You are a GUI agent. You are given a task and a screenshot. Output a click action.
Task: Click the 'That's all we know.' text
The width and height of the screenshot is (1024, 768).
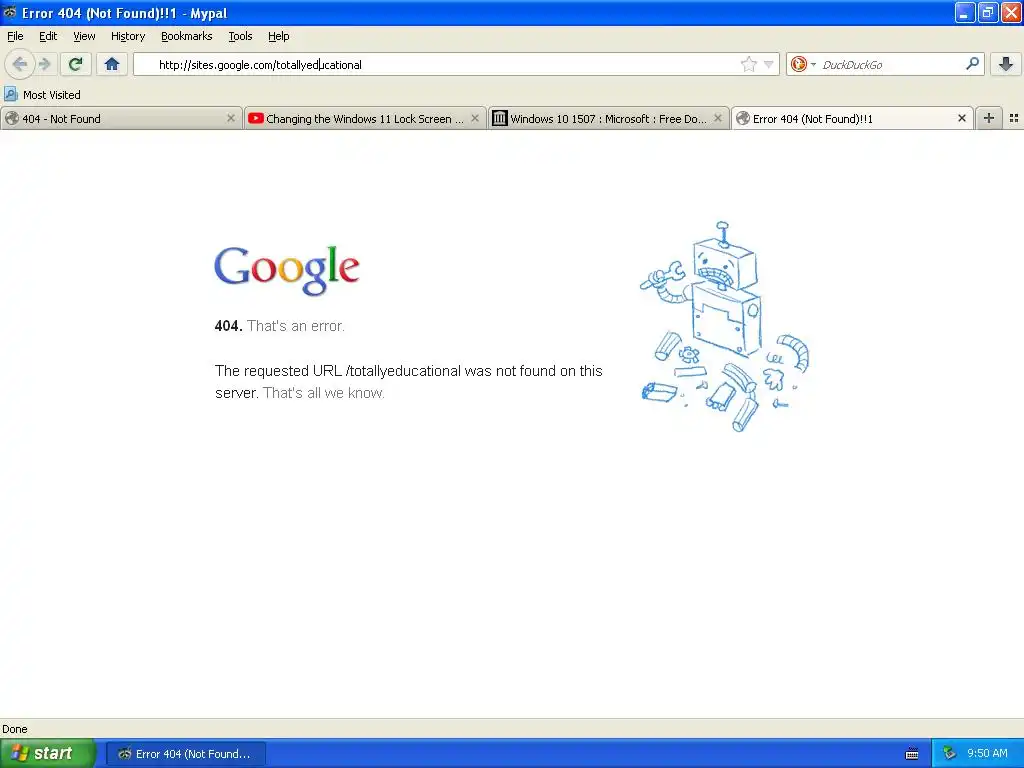(324, 393)
